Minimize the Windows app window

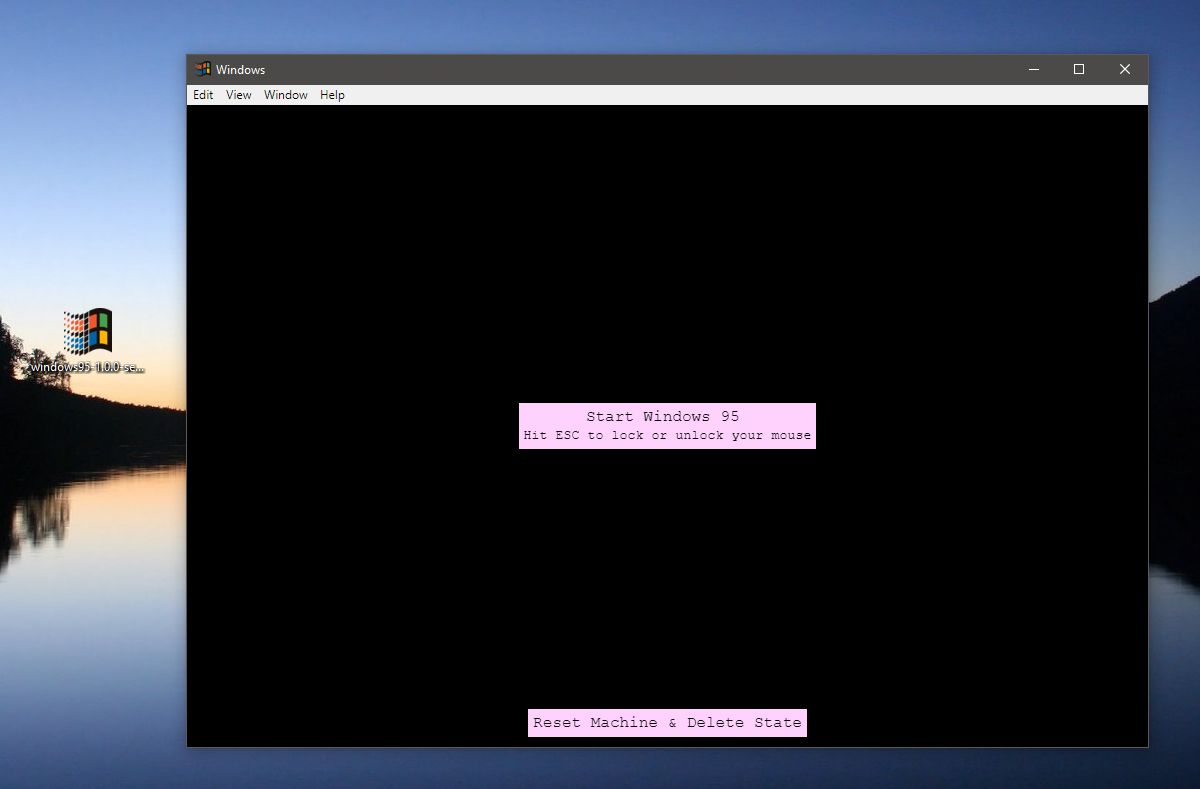tap(1033, 69)
